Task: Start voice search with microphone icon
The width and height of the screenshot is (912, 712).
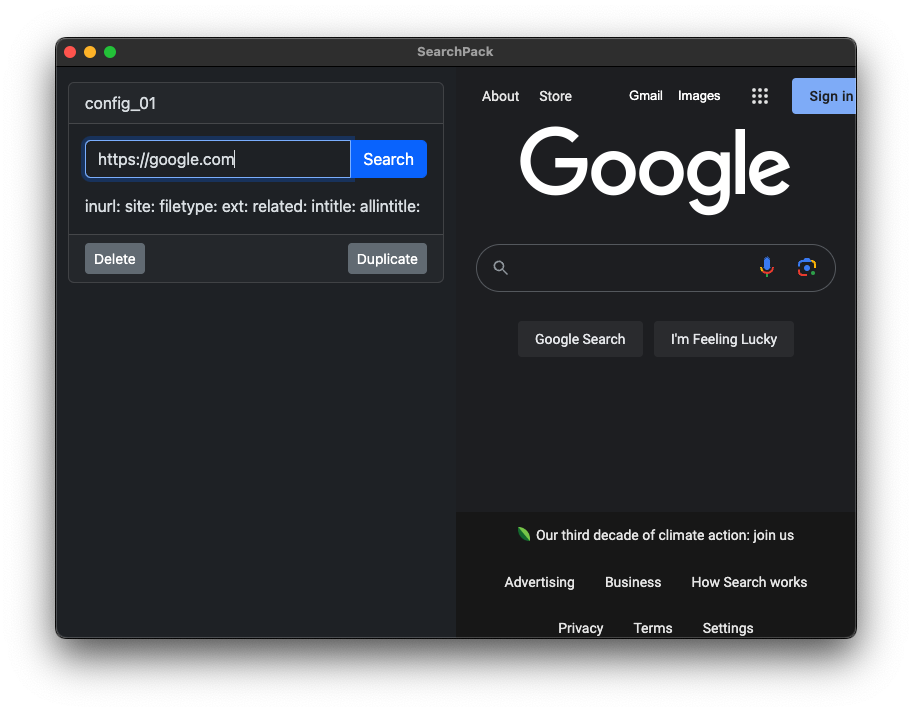Action: tap(767, 267)
